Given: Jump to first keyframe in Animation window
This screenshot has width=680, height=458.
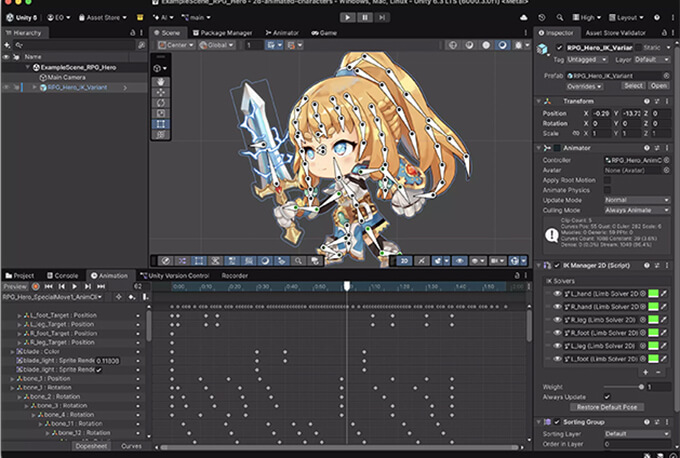Looking at the screenshot, I should (x=48, y=286).
